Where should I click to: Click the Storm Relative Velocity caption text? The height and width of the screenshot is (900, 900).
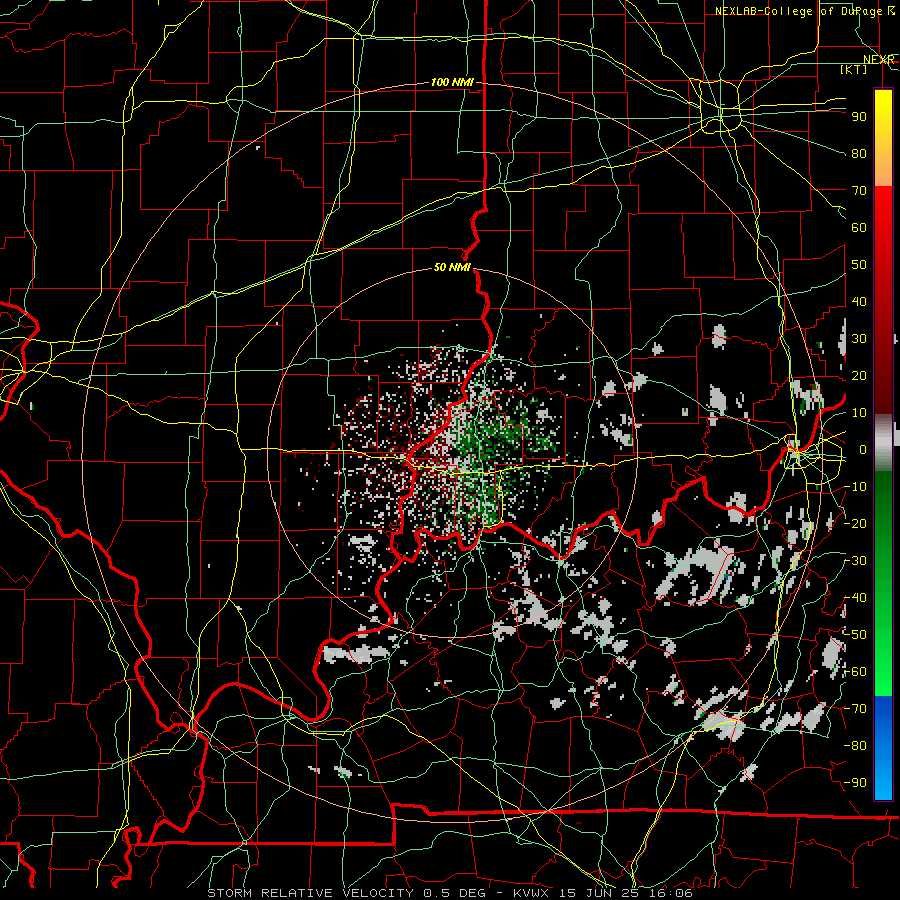[x=449, y=893]
